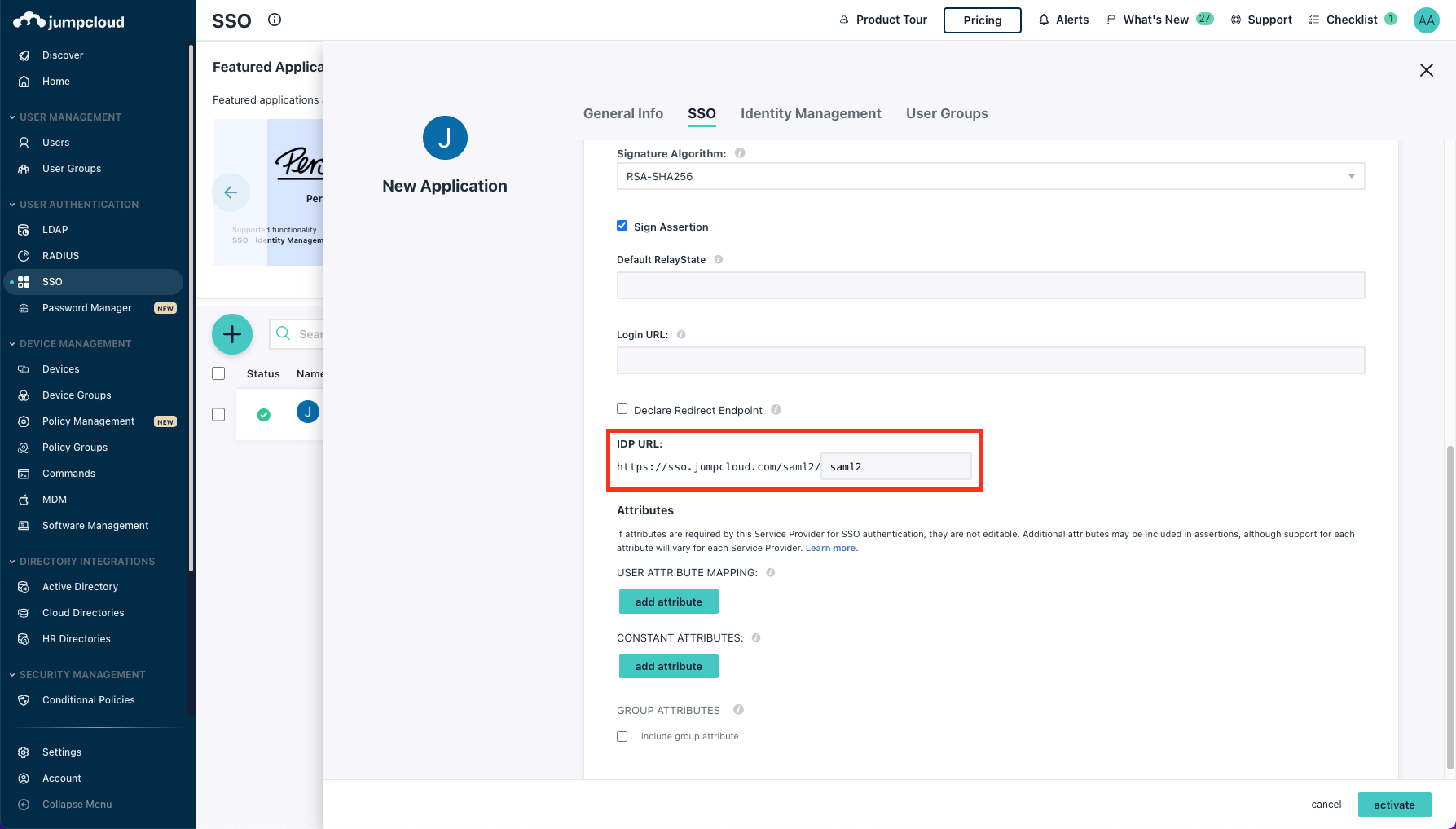Switch to General Info tab
The image size is (1456, 829).
click(623, 113)
